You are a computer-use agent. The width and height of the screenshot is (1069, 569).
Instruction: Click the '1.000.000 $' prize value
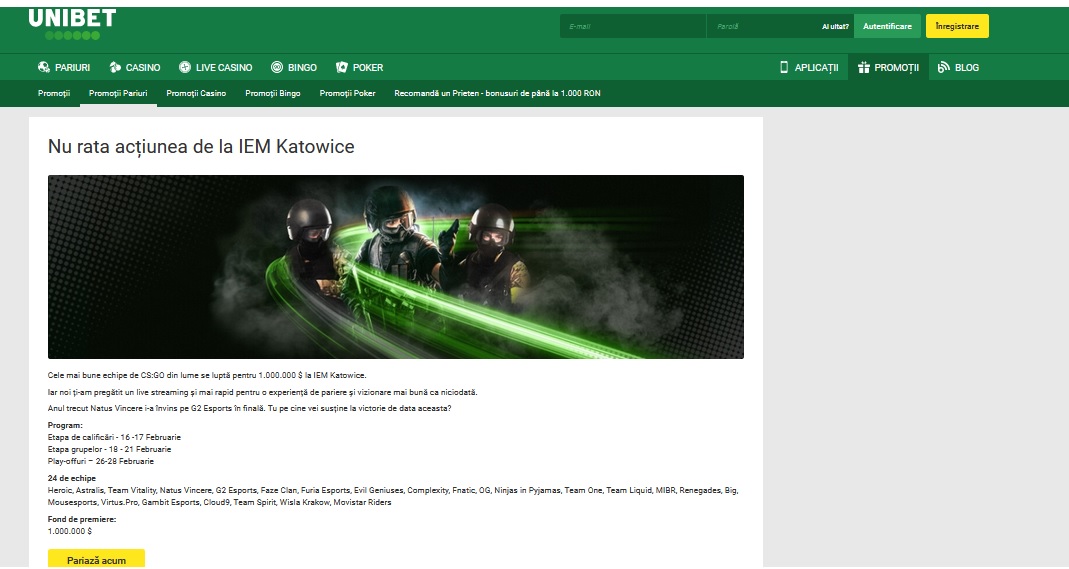coord(70,532)
